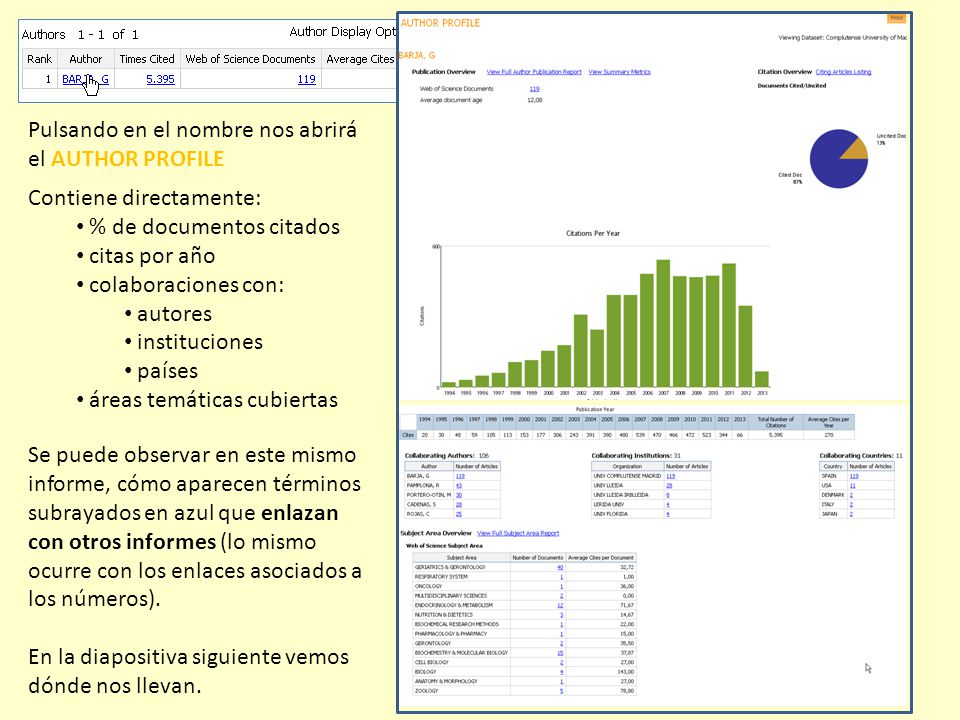Open document count for GERIATRICS & GERONTOLOGY

[560, 568]
